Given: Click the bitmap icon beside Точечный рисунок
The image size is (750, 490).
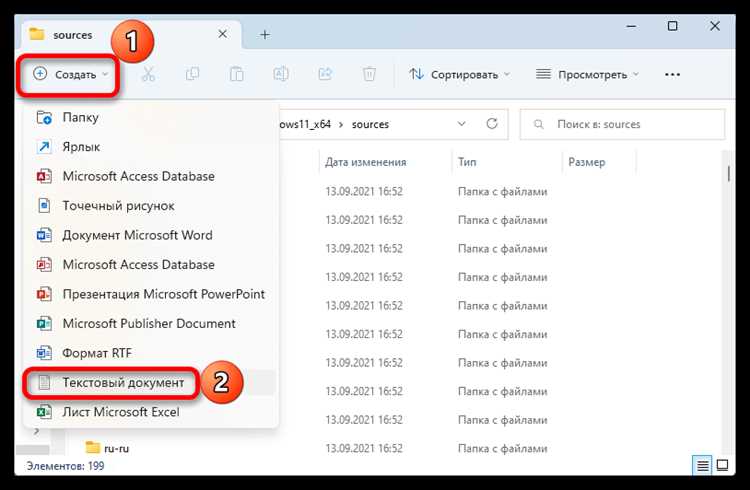Looking at the screenshot, I should [x=44, y=206].
